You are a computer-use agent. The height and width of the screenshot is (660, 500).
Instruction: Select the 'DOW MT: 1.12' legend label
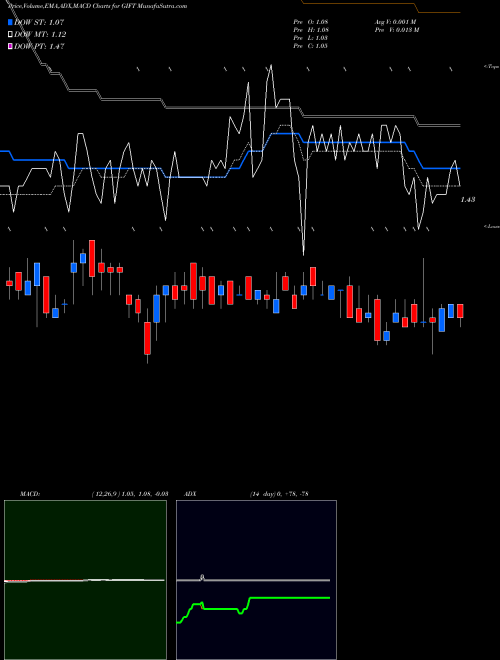40,35
